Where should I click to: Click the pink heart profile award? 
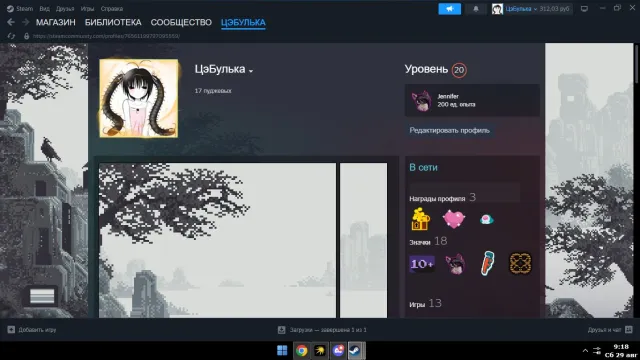(x=453, y=219)
